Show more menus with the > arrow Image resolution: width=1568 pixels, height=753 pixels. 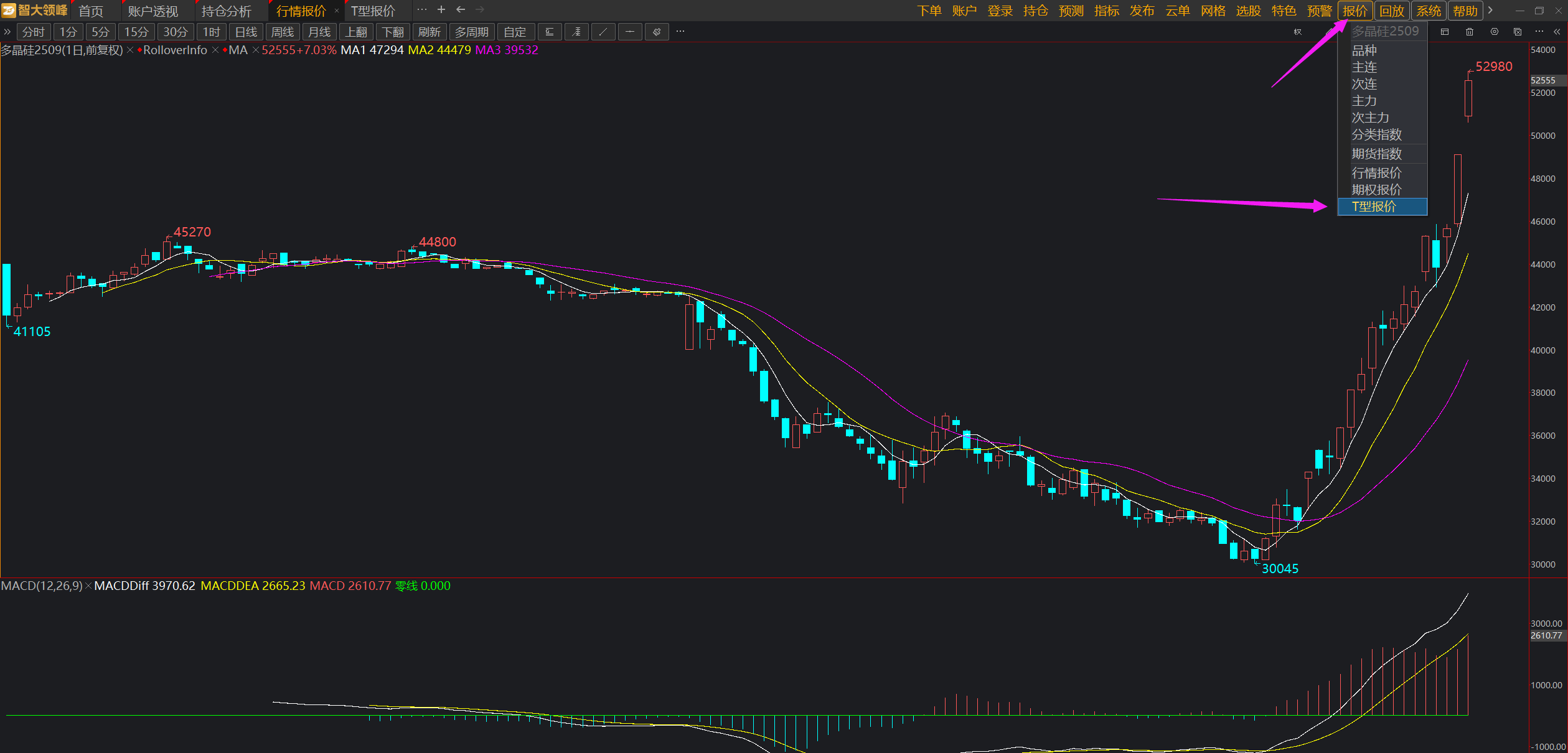tap(1490, 11)
